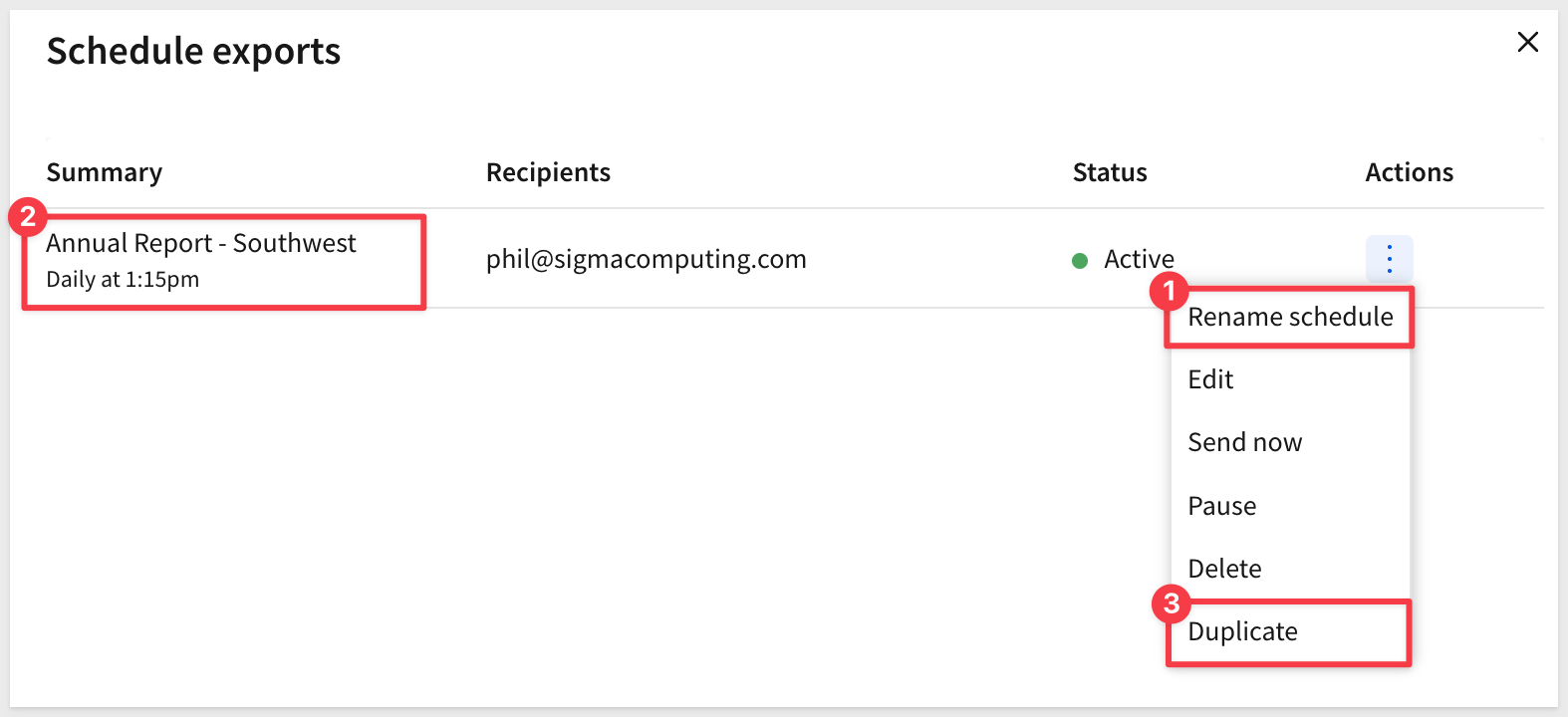Click the red badge numbered 2
The height and width of the screenshot is (717, 1568).
28,216
